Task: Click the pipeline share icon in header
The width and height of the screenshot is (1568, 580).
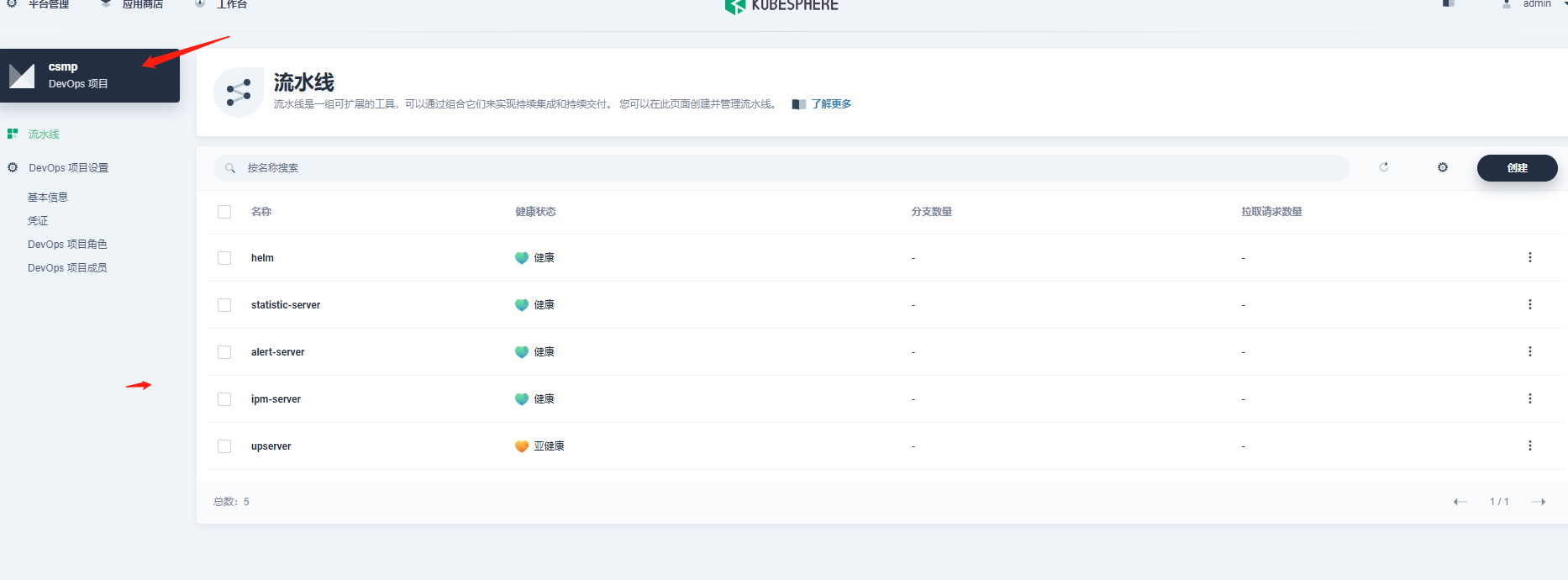Action: [x=239, y=92]
